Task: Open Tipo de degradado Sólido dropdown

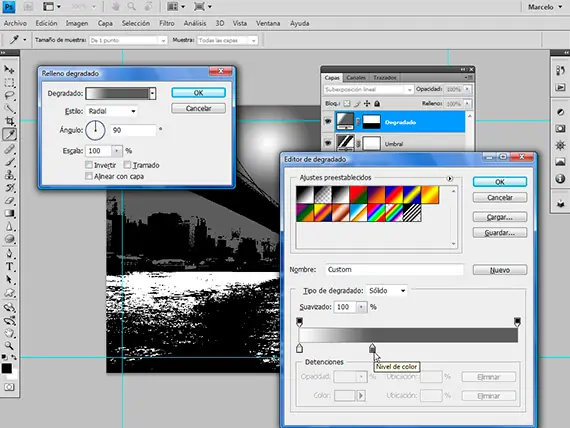Action: click(387, 291)
